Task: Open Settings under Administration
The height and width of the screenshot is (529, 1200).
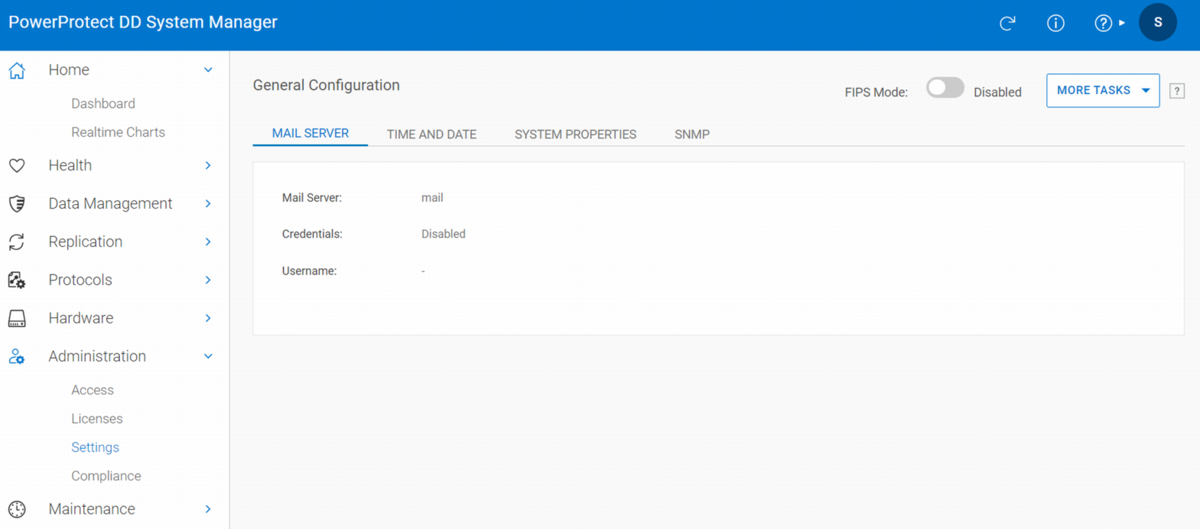Action: [x=95, y=447]
